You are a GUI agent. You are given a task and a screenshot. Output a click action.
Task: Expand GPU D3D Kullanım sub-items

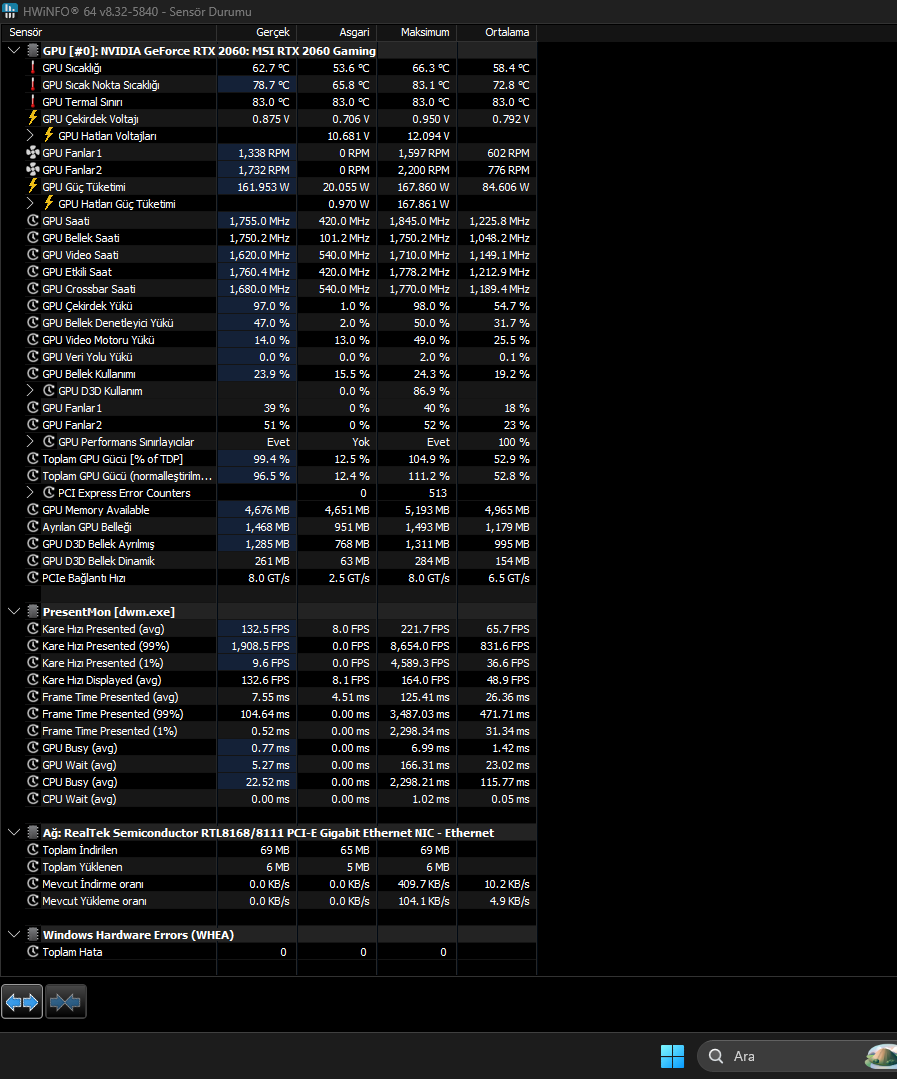pyautogui.click(x=30, y=391)
